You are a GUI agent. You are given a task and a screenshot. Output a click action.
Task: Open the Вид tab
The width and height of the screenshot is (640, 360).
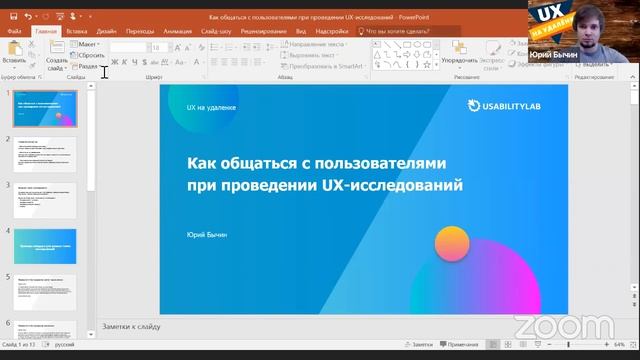301,31
